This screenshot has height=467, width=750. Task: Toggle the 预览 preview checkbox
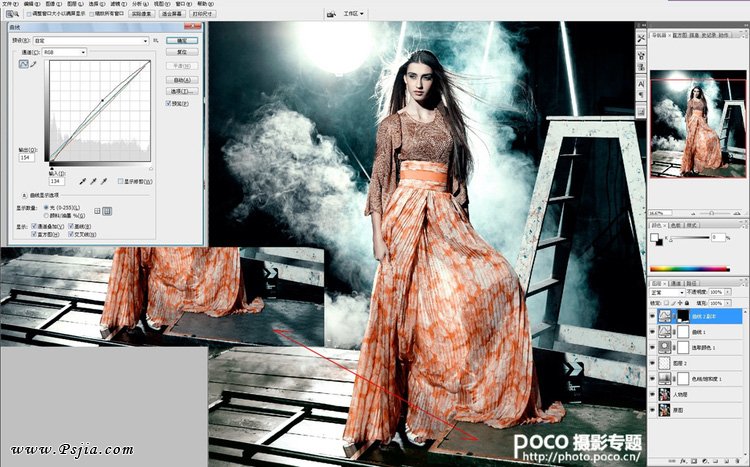coord(168,102)
